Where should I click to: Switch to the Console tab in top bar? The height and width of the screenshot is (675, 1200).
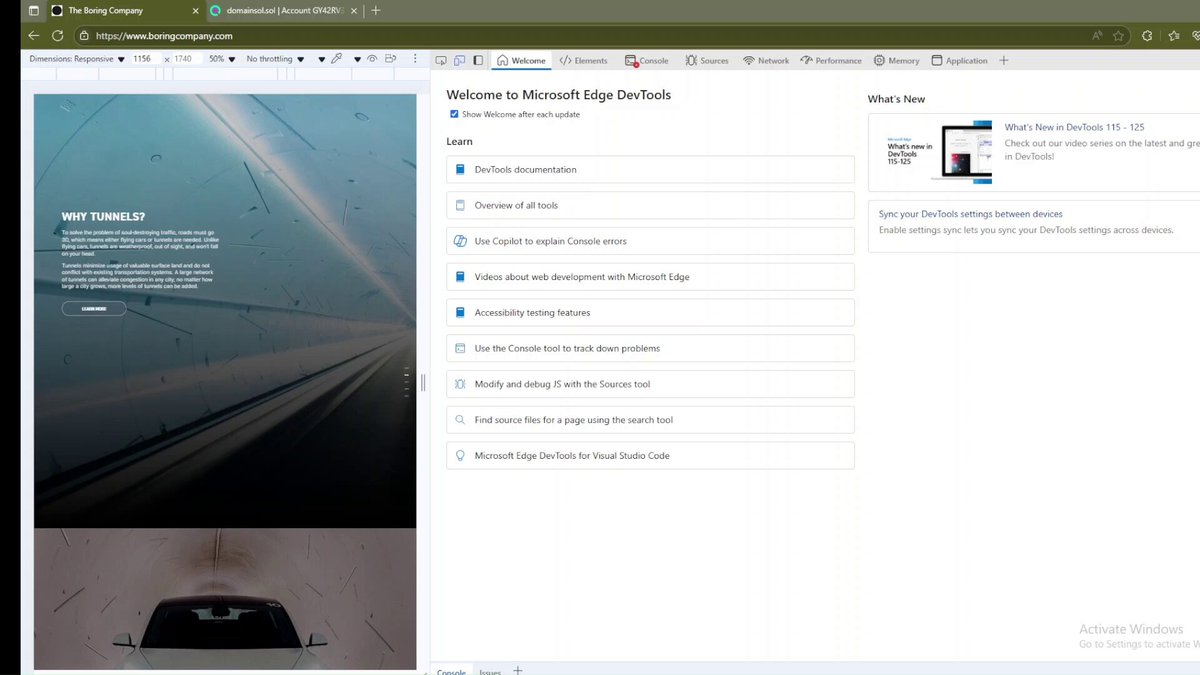coord(647,60)
